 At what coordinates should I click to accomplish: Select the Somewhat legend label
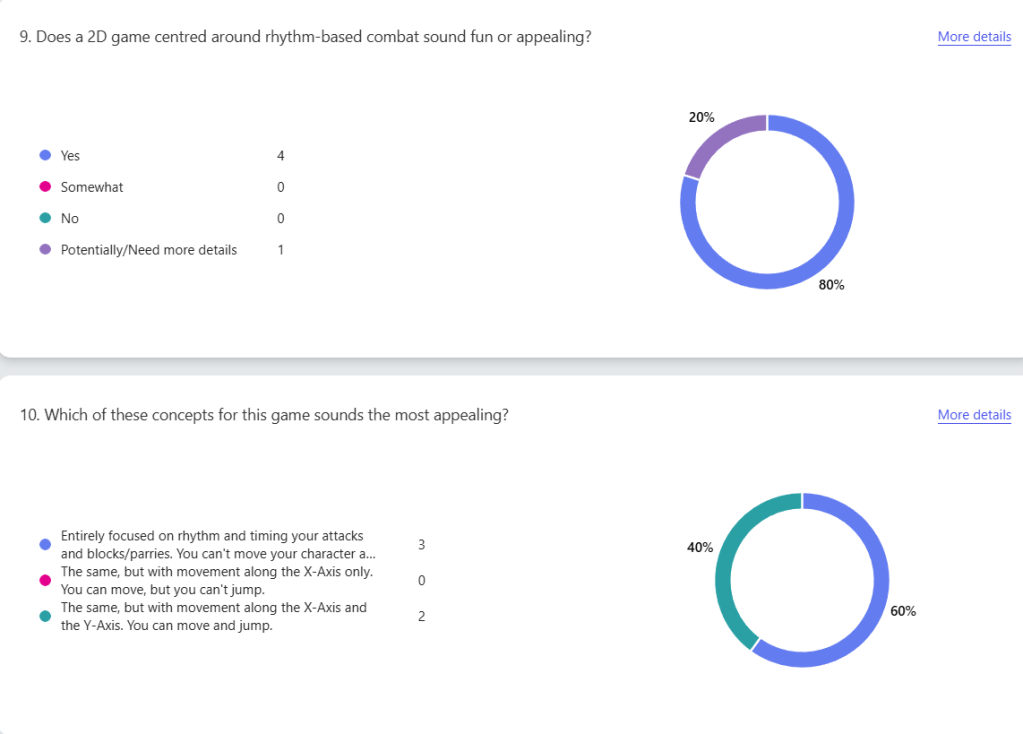click(x=92, y=187)
